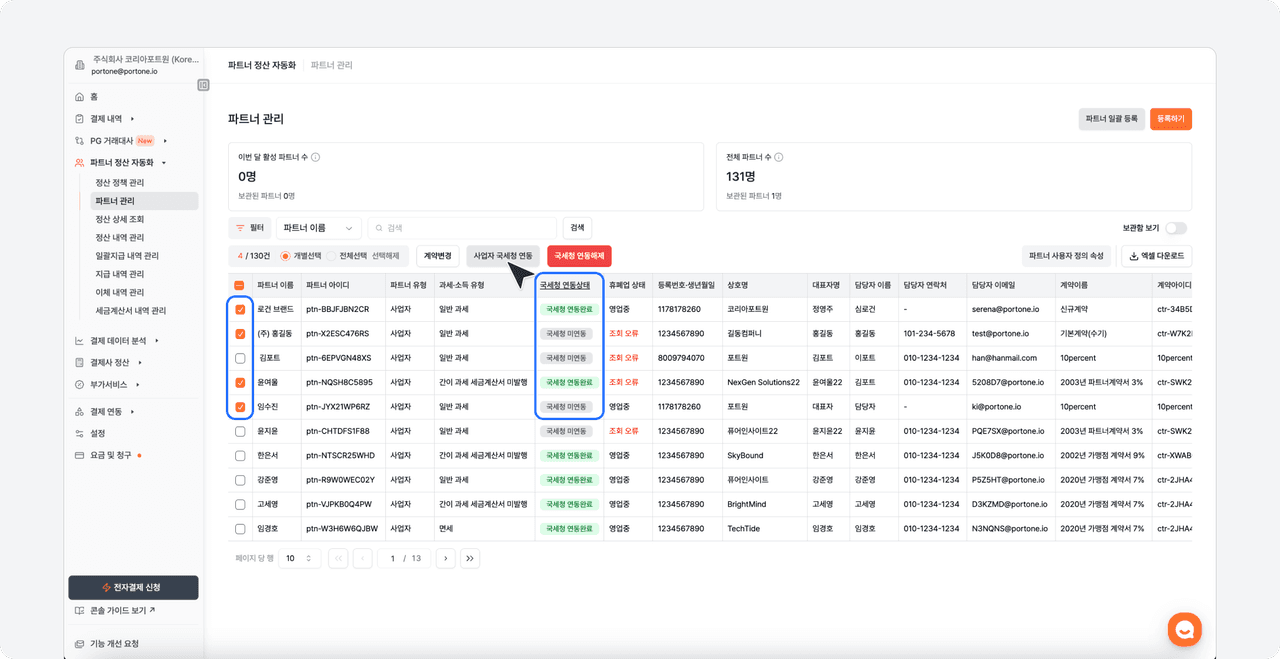Collapse the sidebar with the panel toggle icon

pos(203,85)
